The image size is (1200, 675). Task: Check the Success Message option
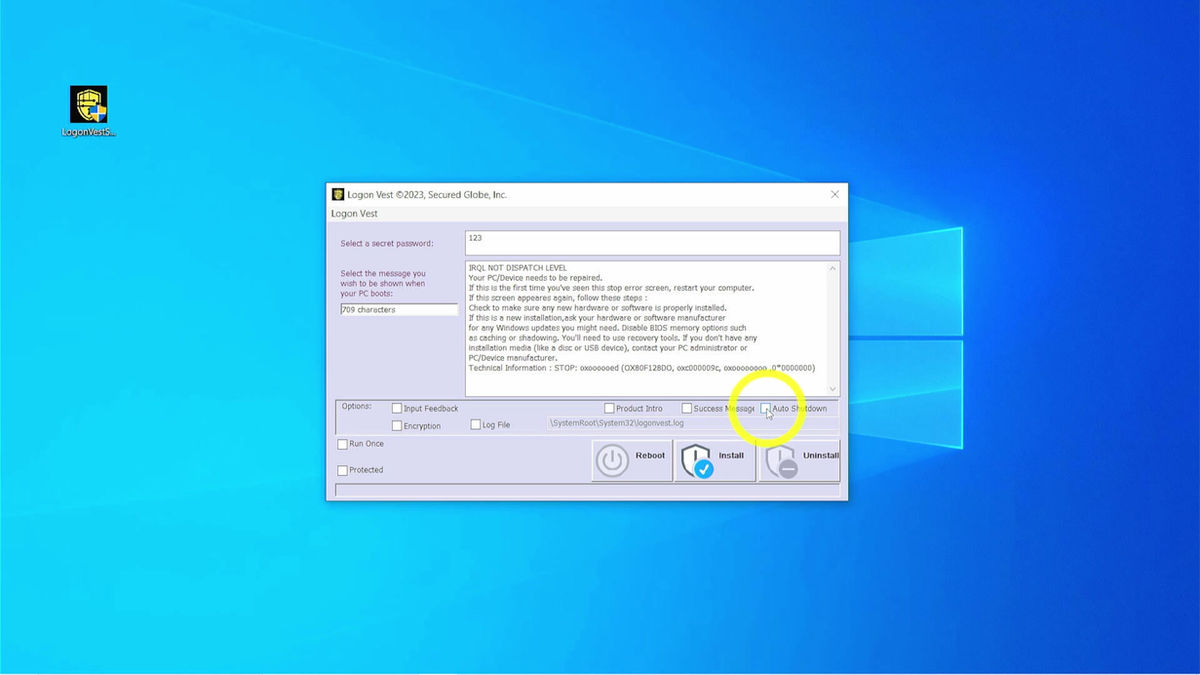[x=687, y=408]
